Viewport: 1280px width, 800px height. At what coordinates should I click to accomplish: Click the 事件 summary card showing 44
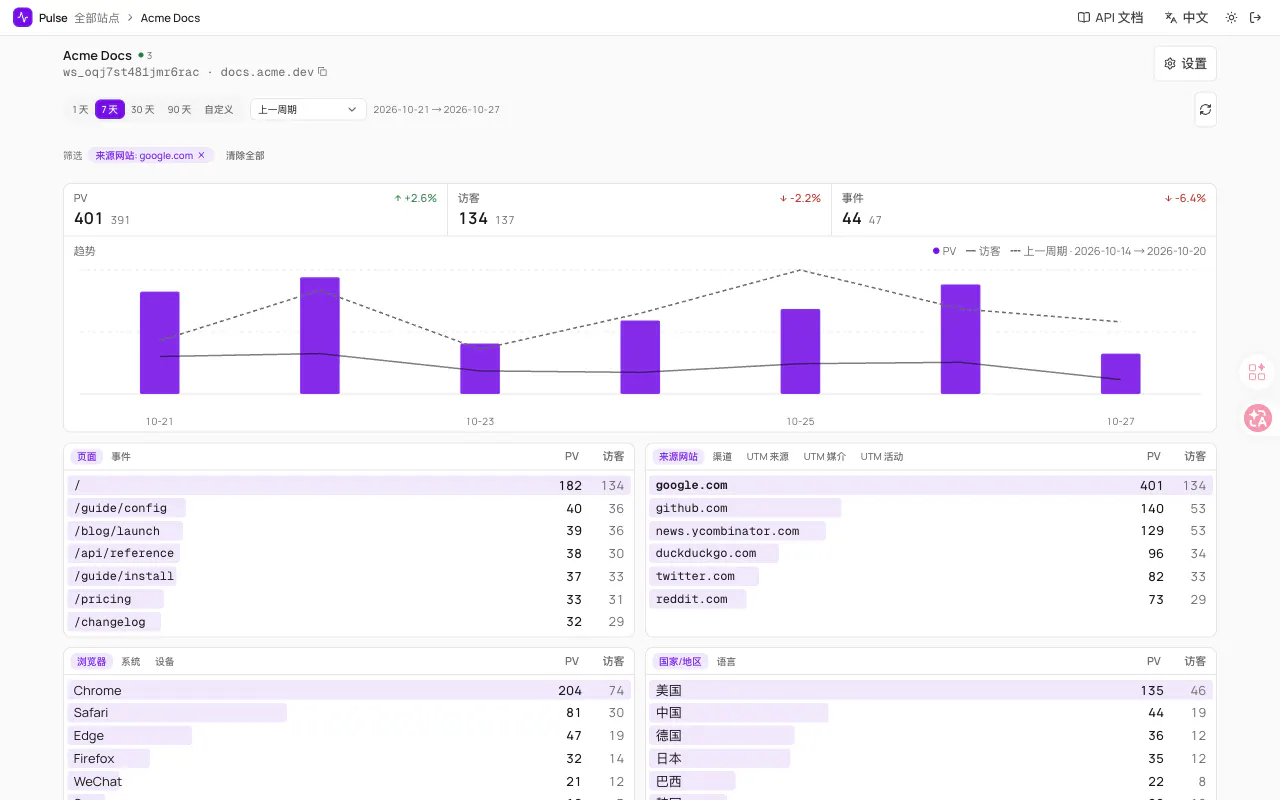coord(1024,209)
